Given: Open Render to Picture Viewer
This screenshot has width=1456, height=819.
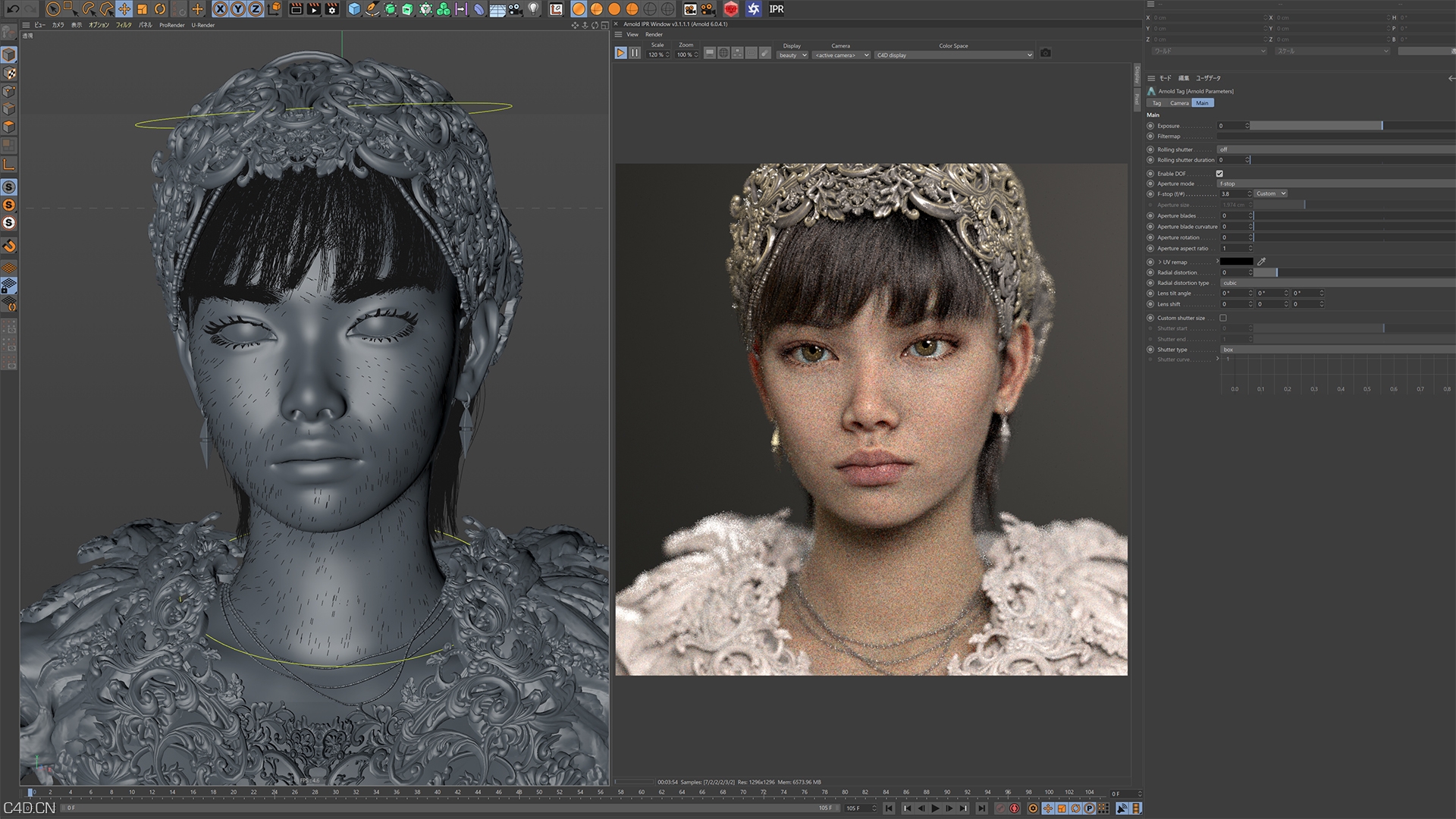Looking at the screenshot, I should (314, 9).
